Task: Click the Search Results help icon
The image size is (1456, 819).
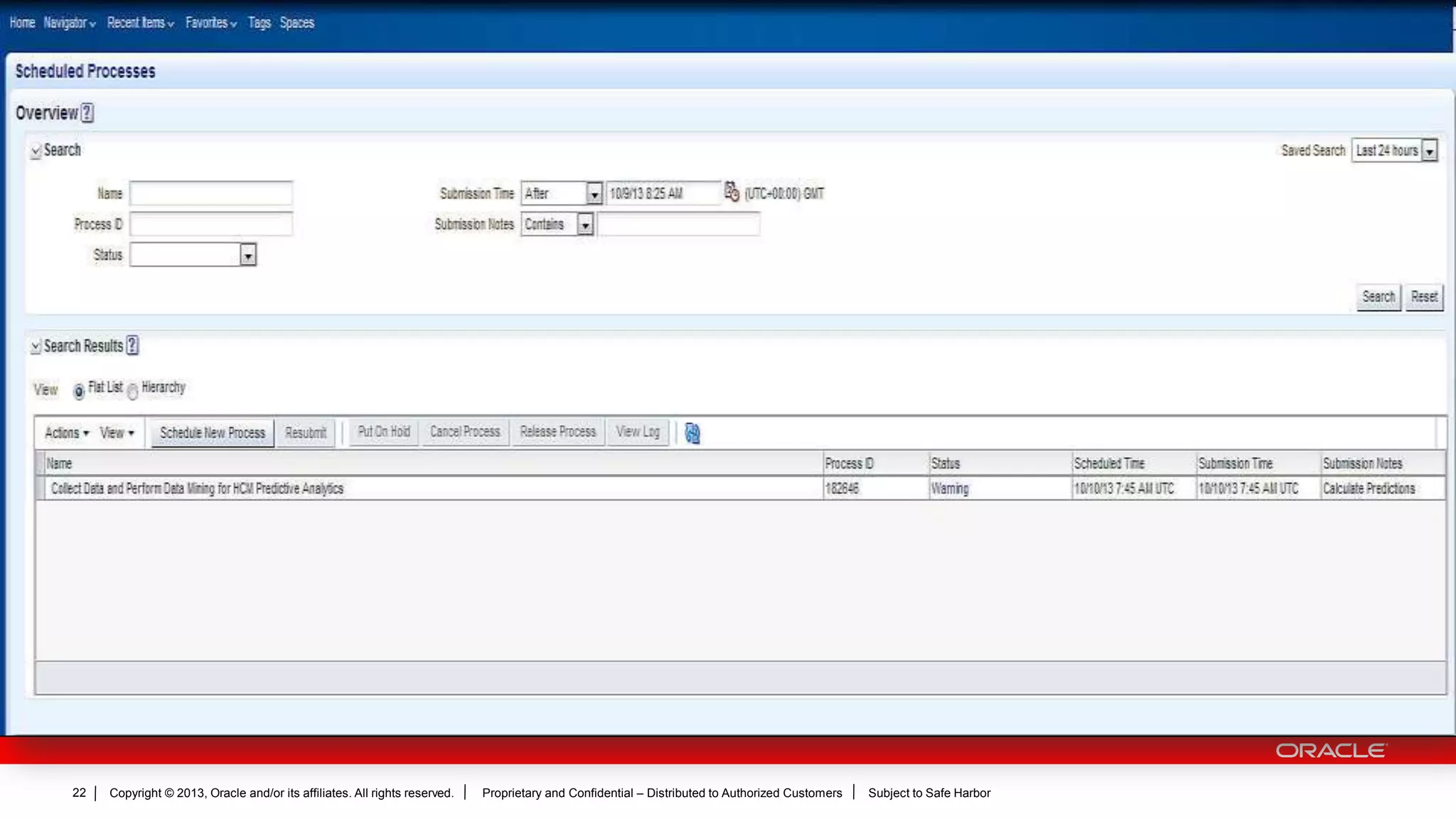Action: (132, 346)
